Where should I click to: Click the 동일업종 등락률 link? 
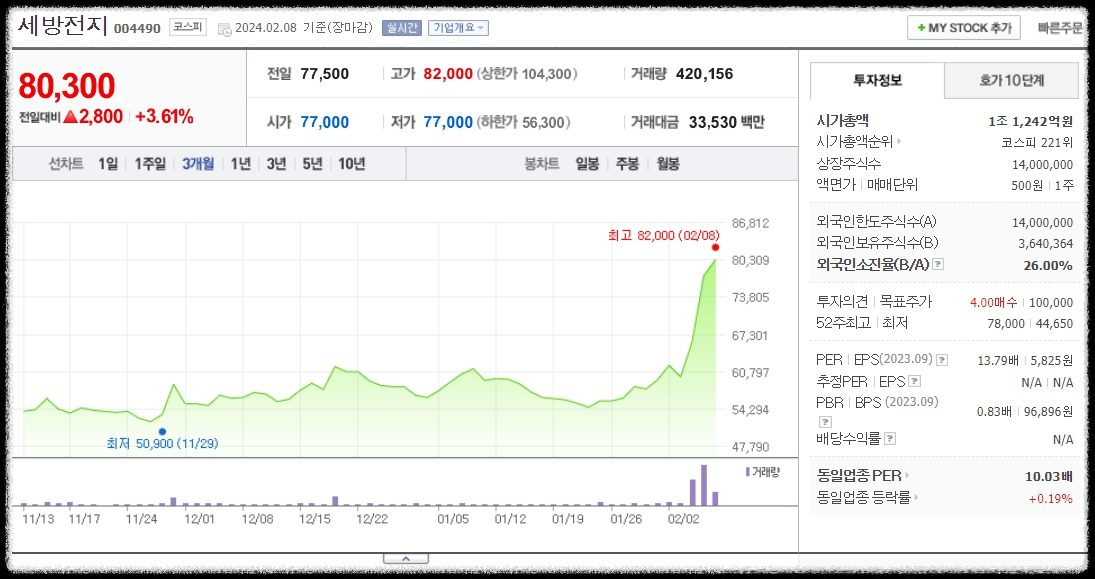click(x=863, y=498)
